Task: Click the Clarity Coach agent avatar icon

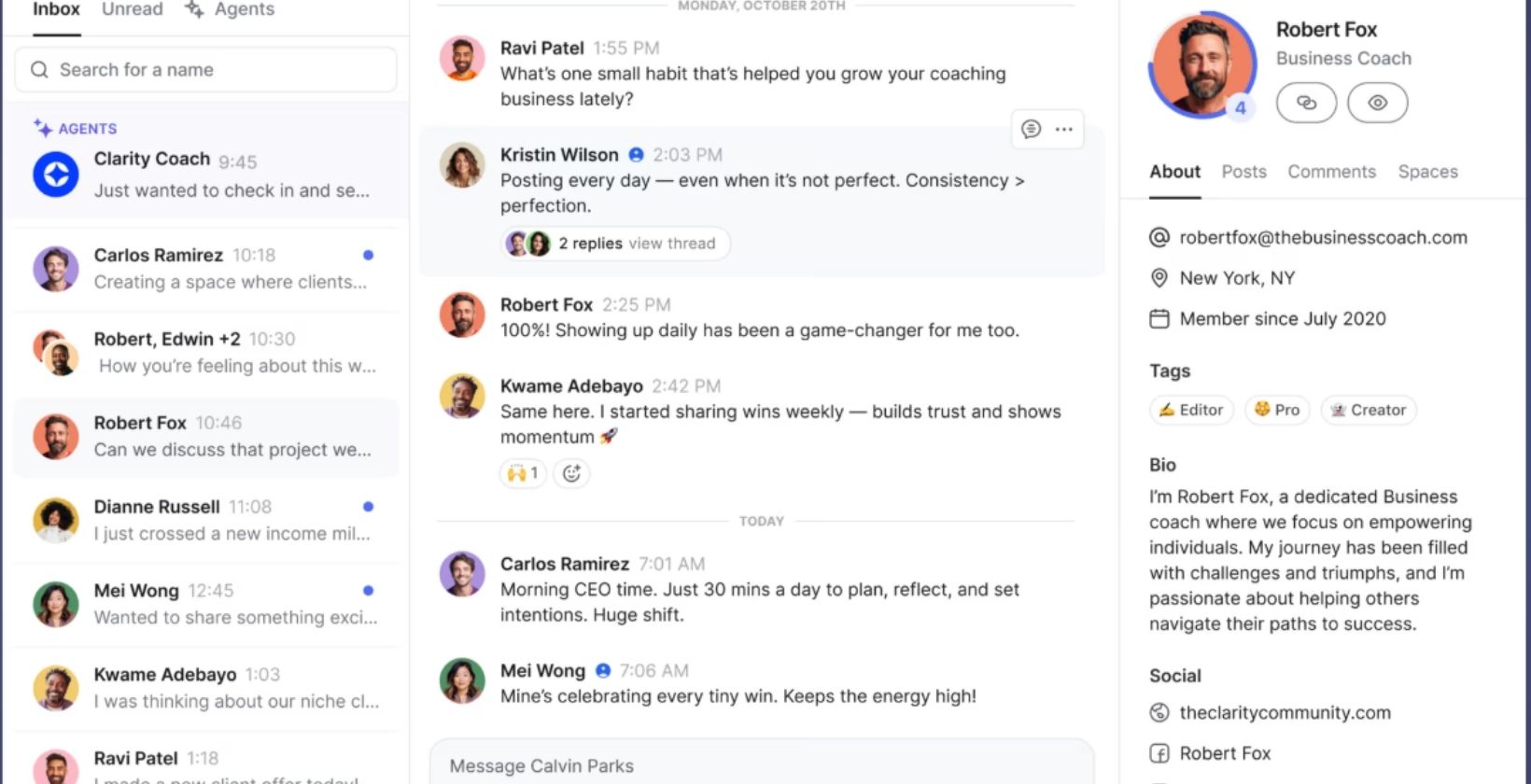Action: [56, 174]
